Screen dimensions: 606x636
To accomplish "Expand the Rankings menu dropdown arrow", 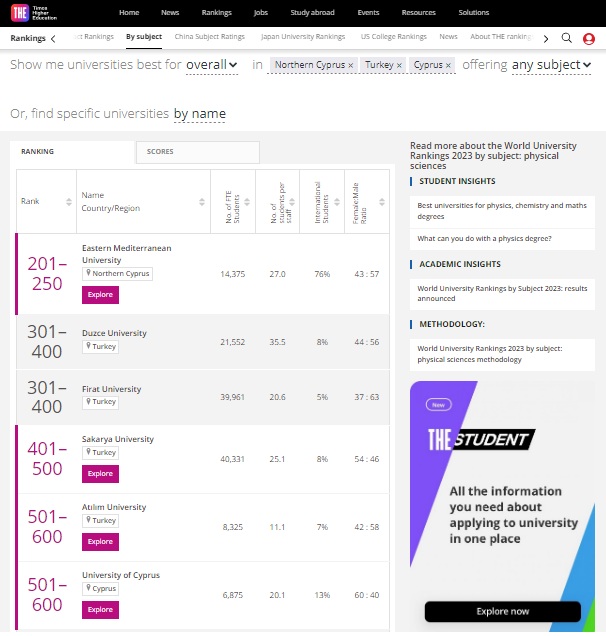I will tap(52, 38).
